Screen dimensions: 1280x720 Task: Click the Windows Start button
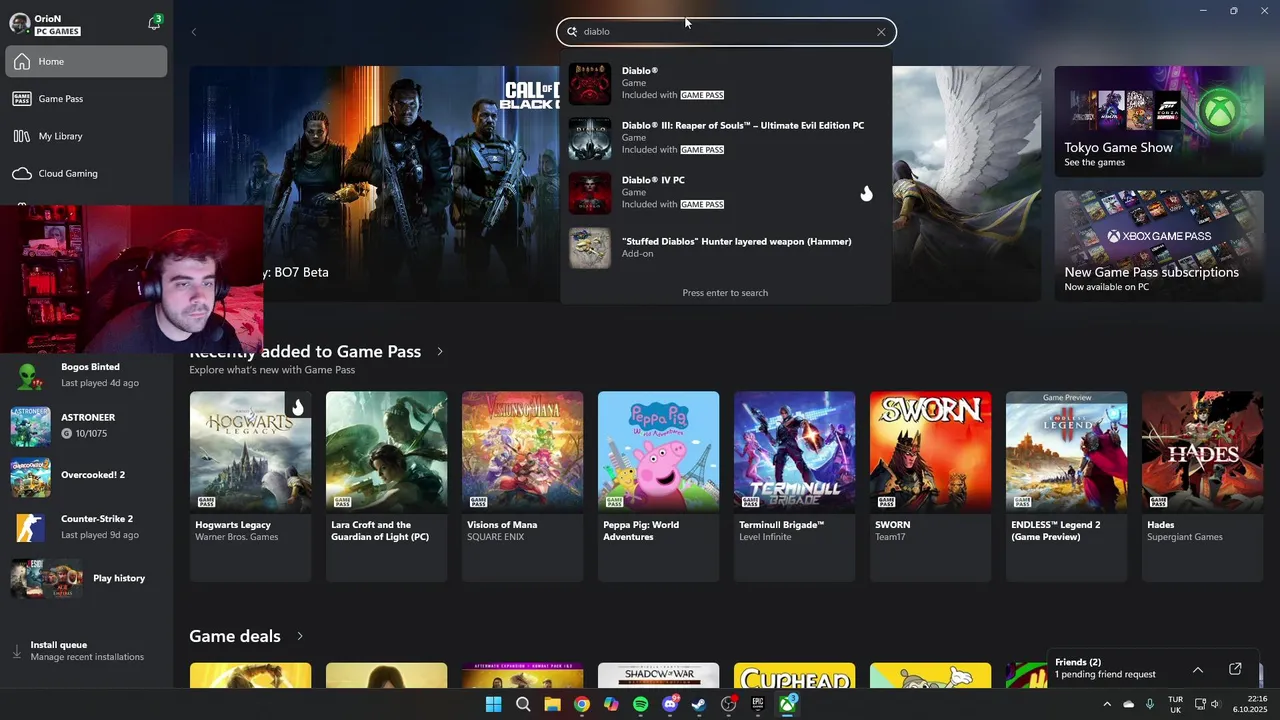coord(493,704)
